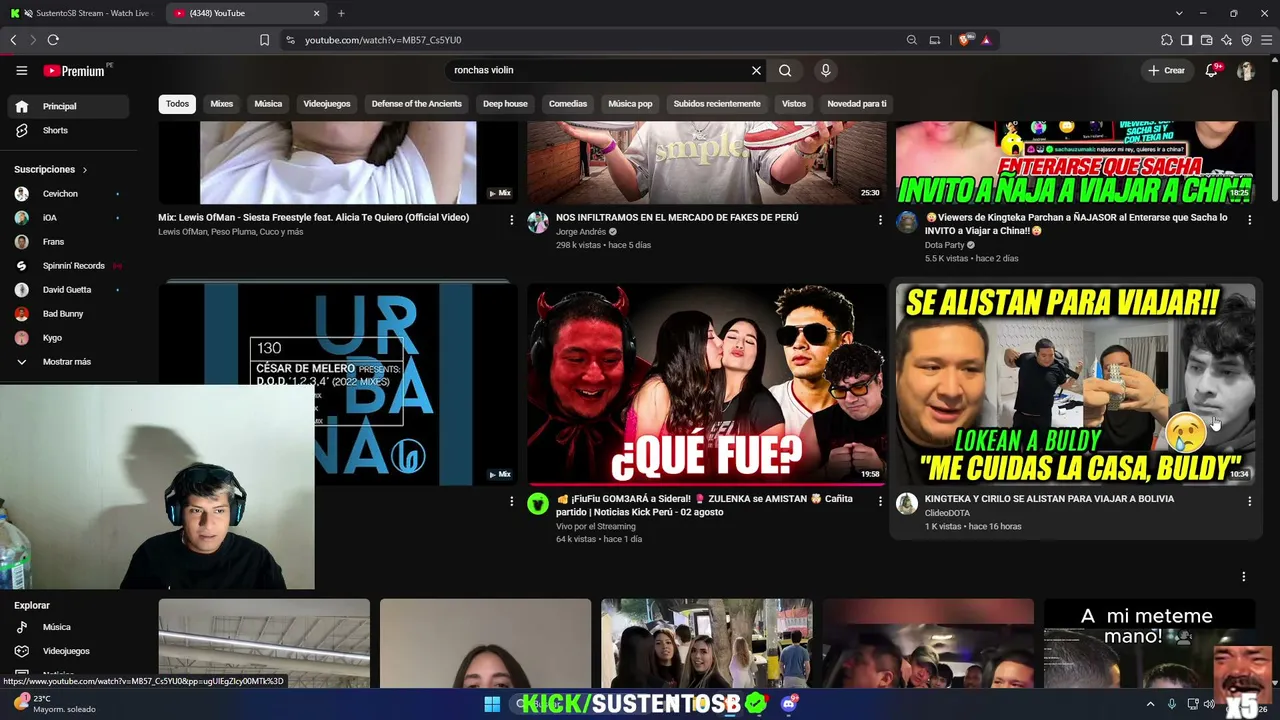The height and width of the screenshot is (720, 1280).
Task: Open the Principal sidebar item
Action: coord(68,106)
